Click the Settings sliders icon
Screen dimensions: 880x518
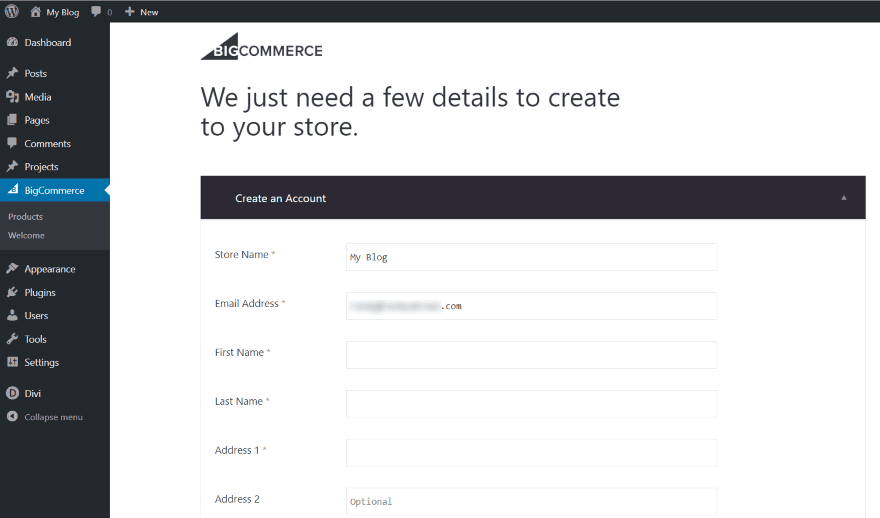(12, 362)
